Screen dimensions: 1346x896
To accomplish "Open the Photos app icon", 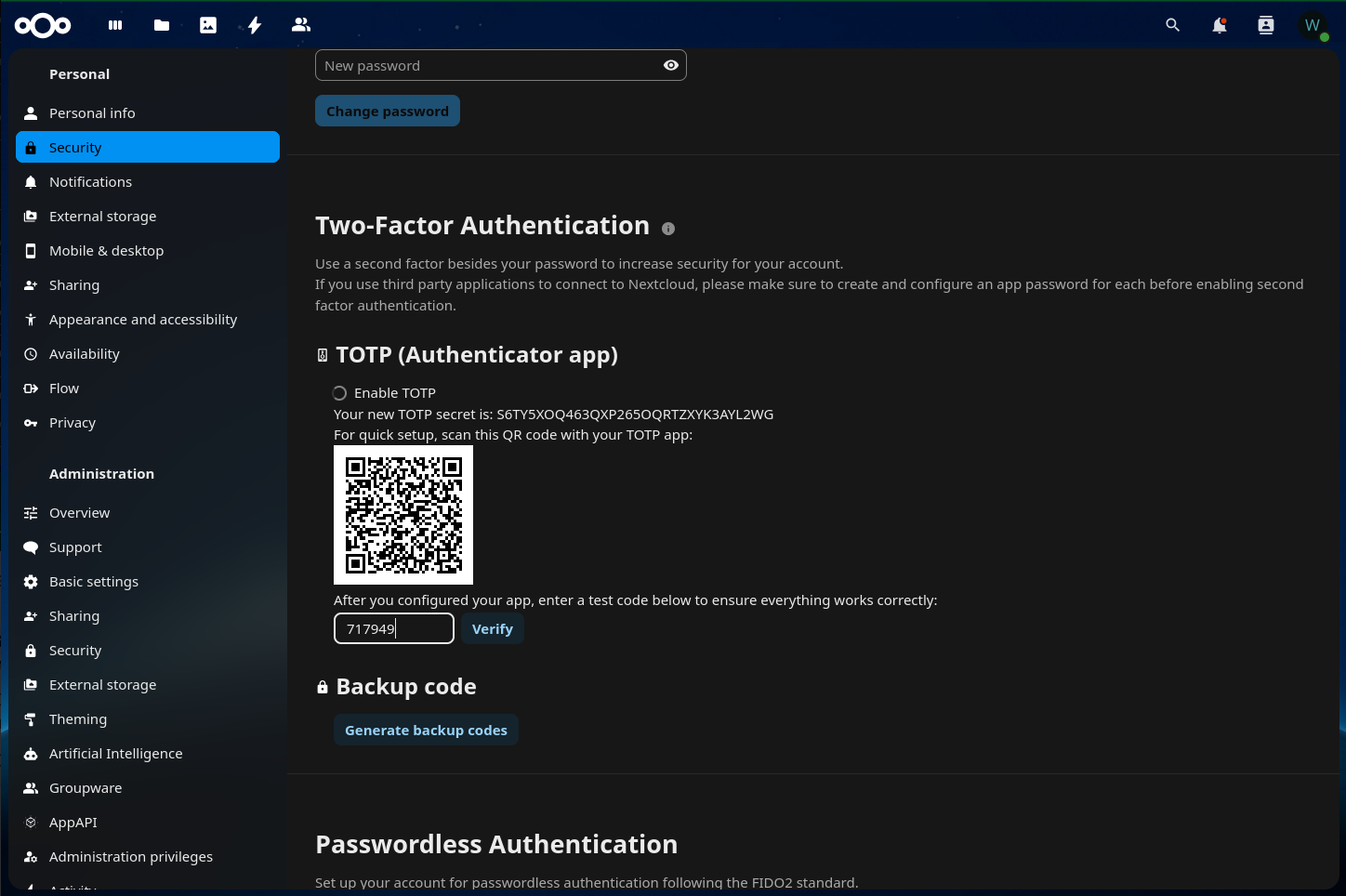I will tap(208, 25).
